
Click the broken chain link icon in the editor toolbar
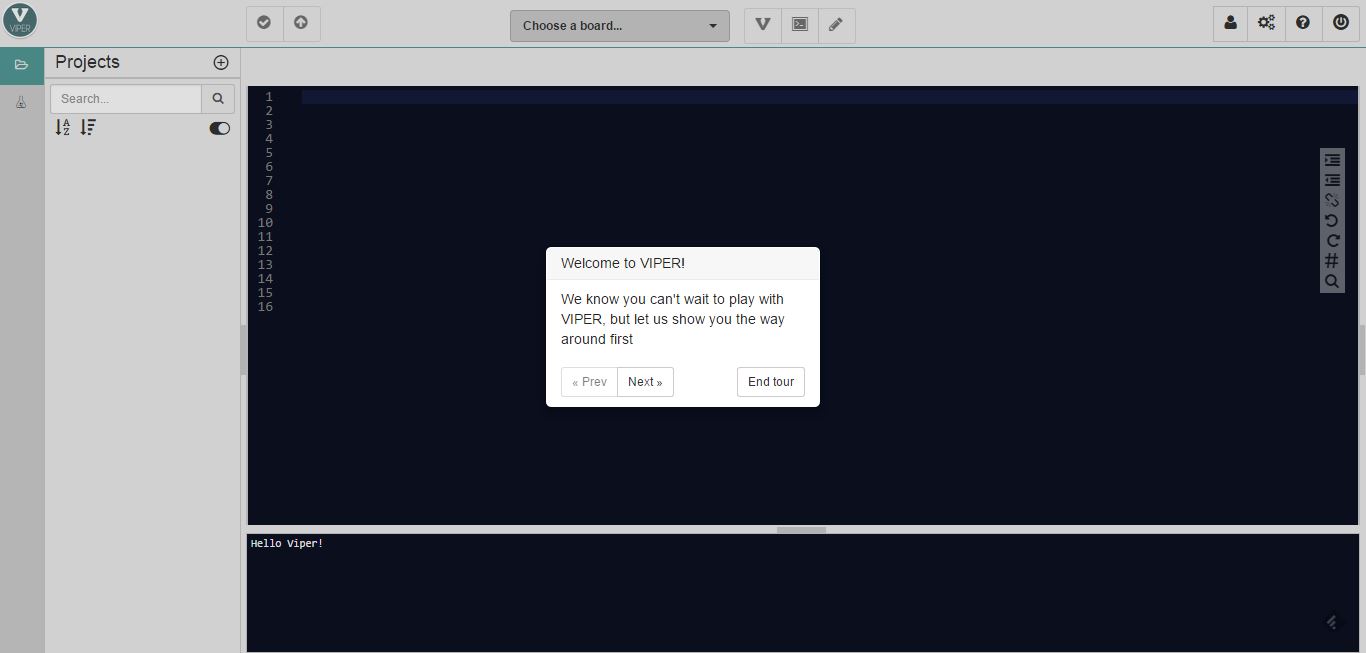(x=1332, y=200)
